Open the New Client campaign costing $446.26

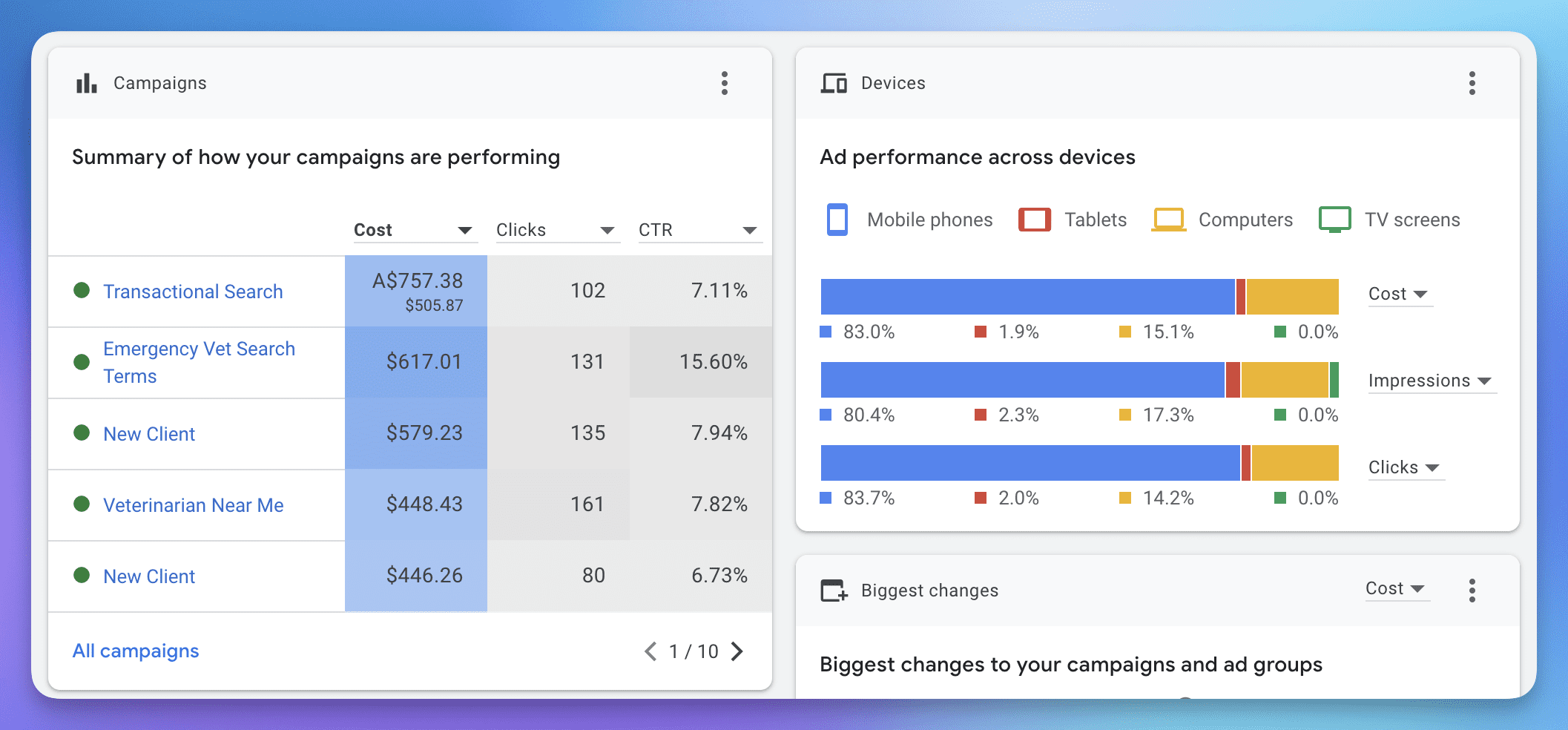(149, 576)
